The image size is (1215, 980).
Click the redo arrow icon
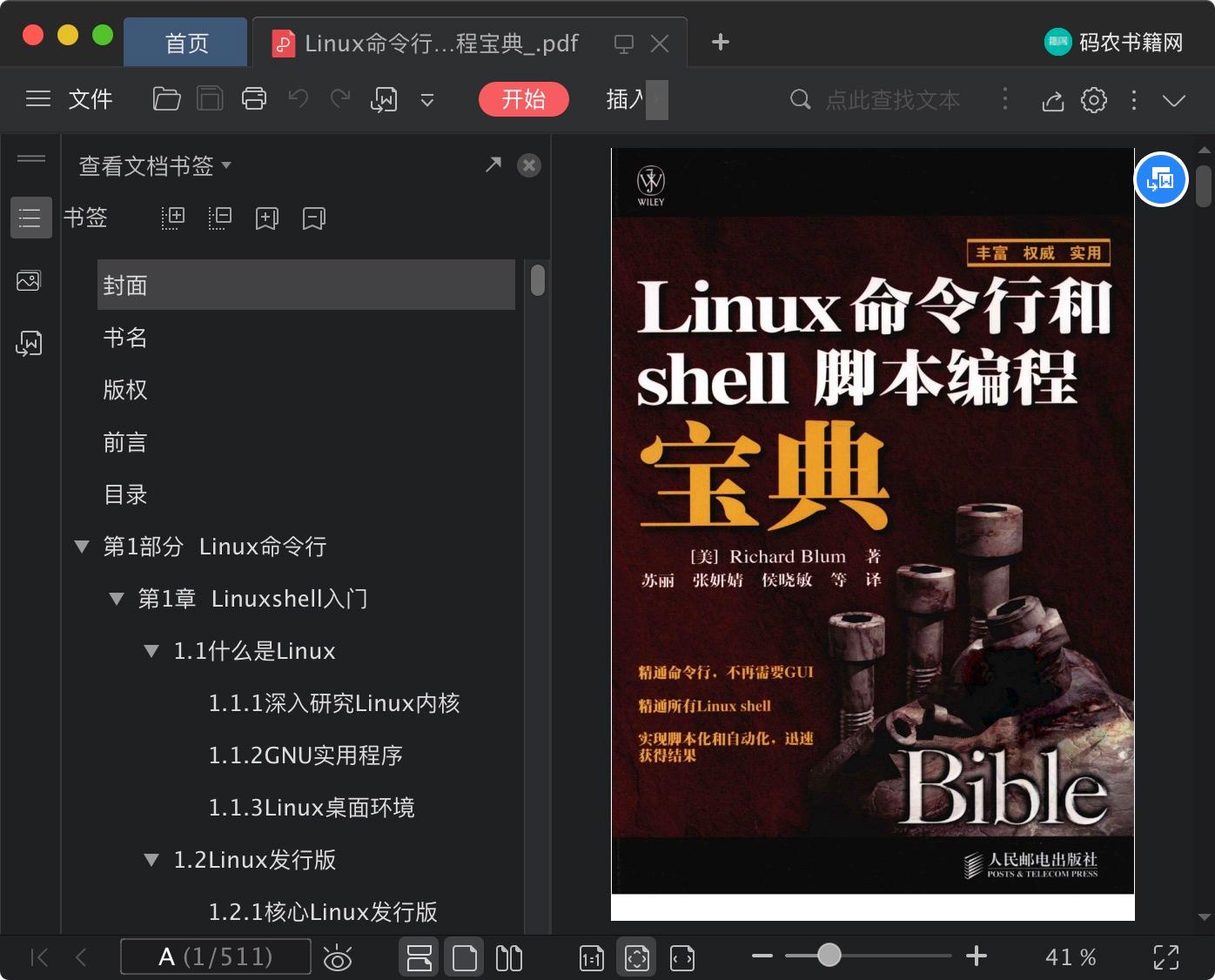point(340,99)
